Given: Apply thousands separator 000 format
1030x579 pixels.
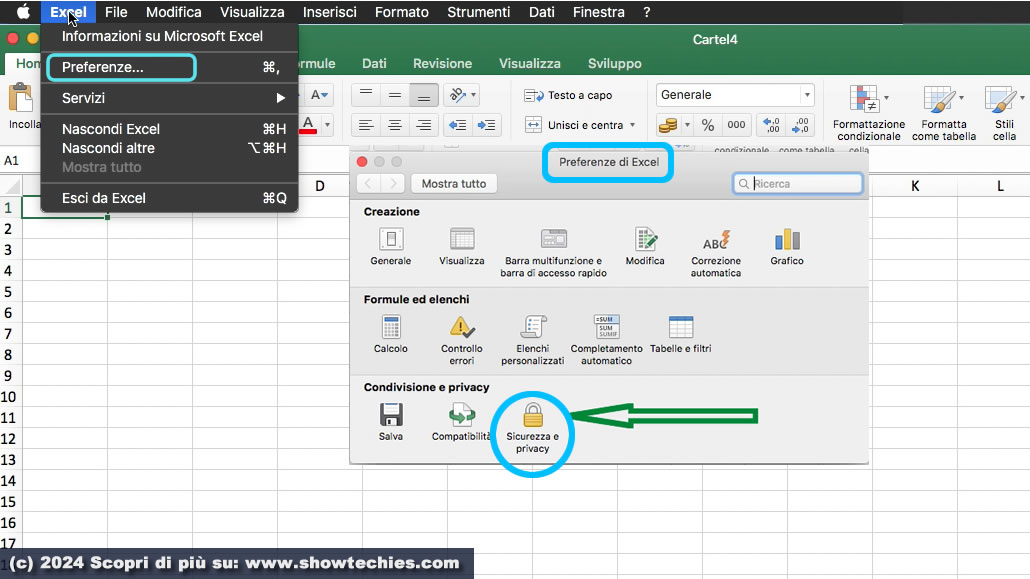Looking at the screenshot, I should click(736, 125).
